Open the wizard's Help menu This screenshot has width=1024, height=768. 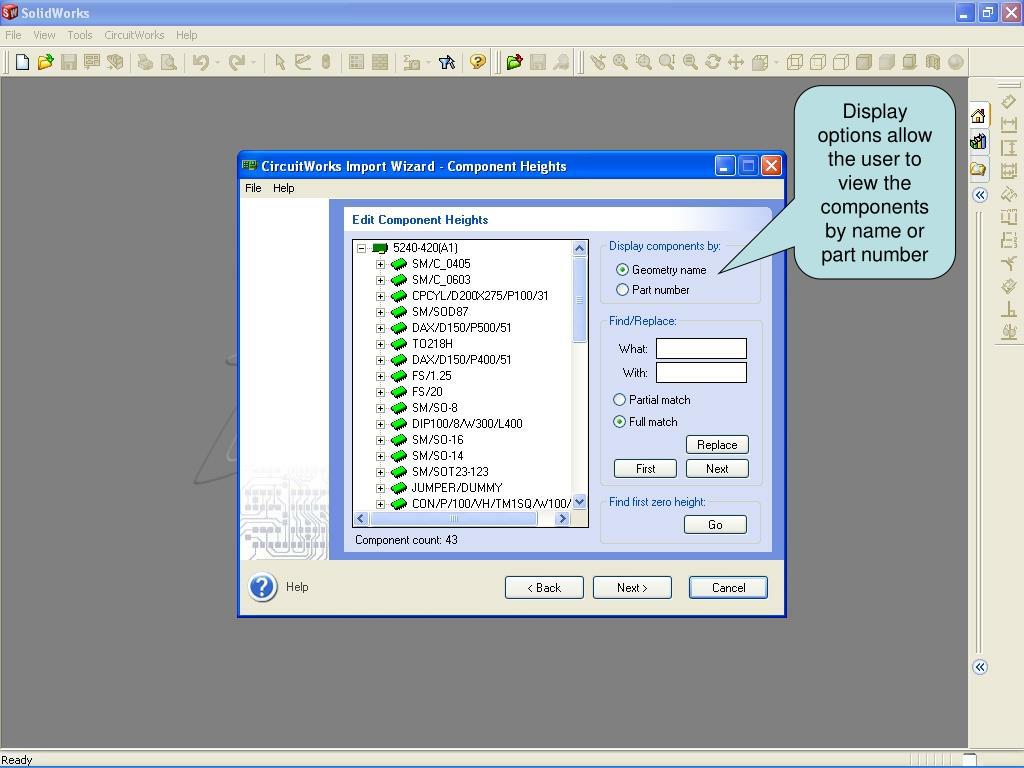coord(283,188)
